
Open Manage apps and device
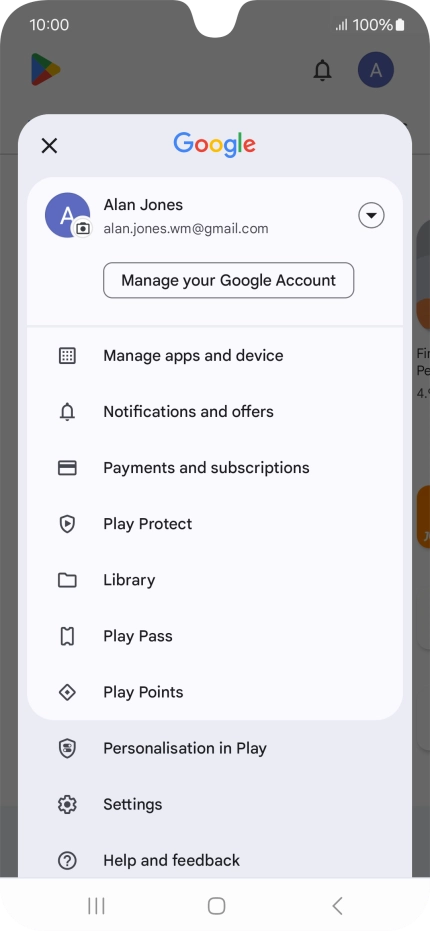(x=215, y=356)
